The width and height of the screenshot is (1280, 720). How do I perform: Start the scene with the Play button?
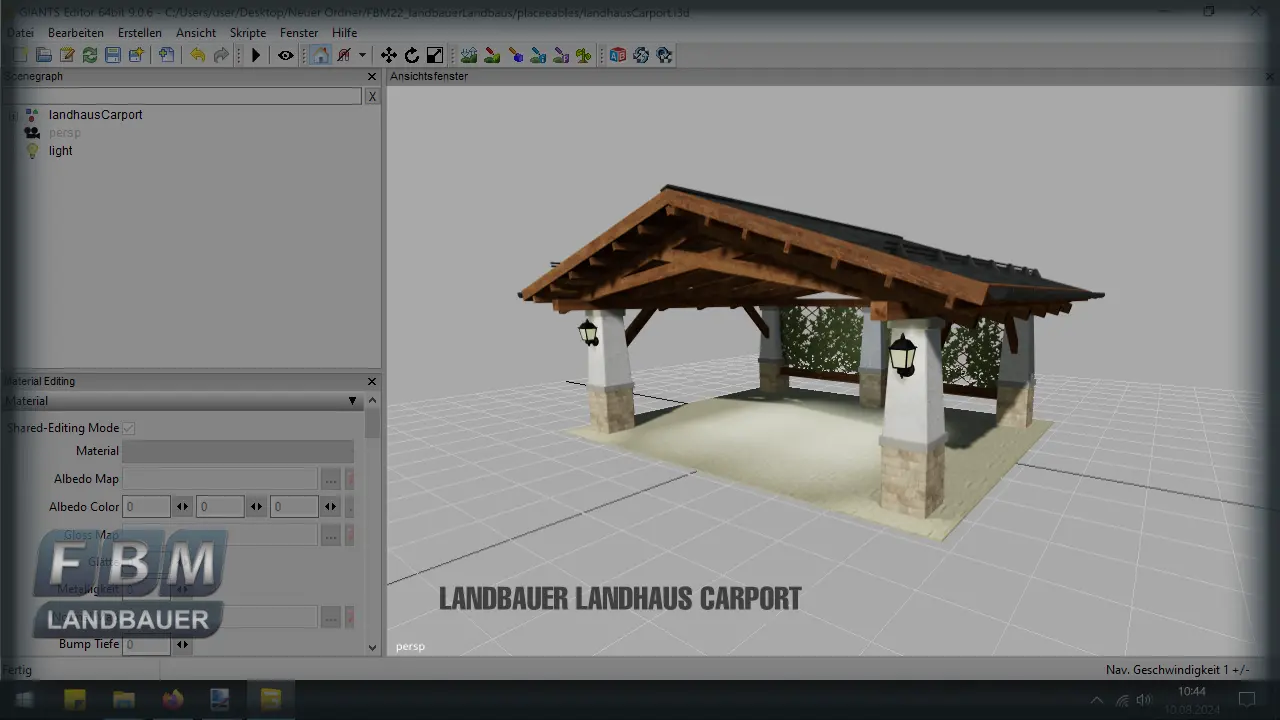pyautogui.click(x=255, y=55)
